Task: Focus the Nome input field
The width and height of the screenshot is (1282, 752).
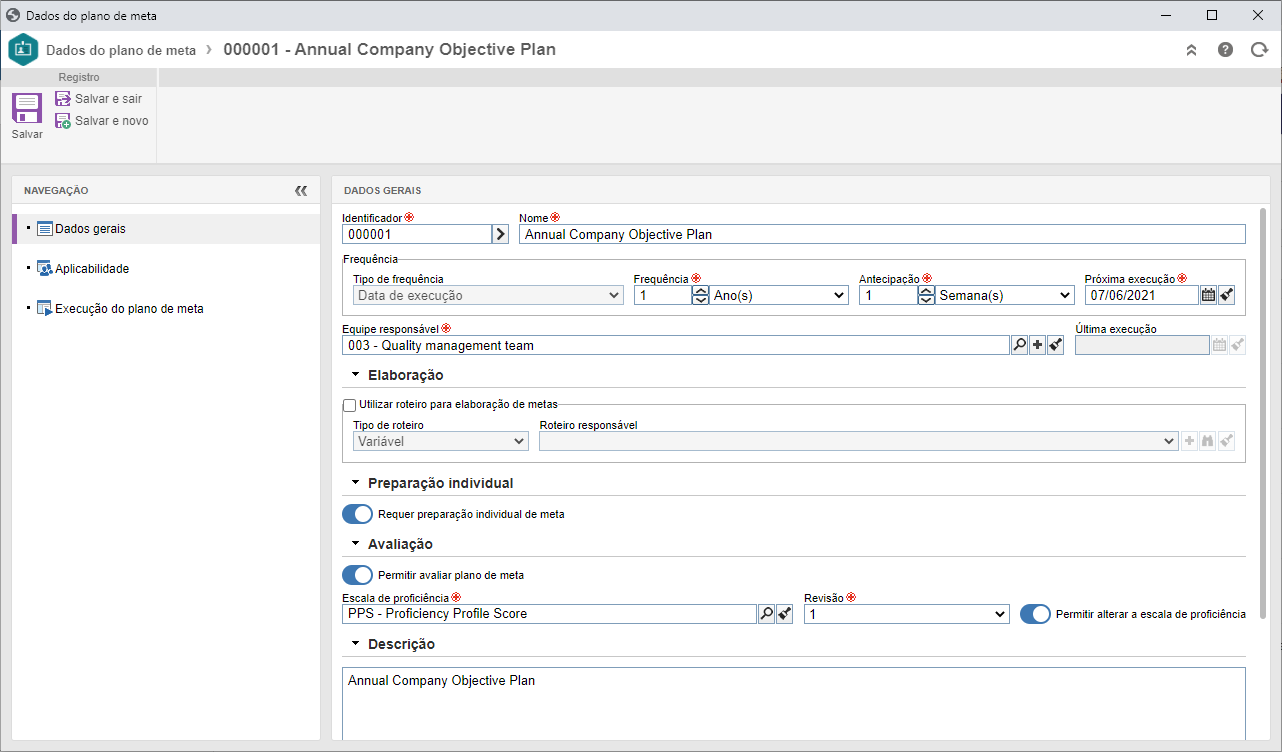Action: pos(882,234)
